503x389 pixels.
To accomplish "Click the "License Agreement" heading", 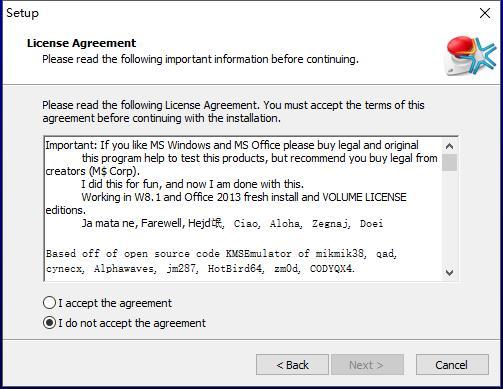I will coord(81,43).
